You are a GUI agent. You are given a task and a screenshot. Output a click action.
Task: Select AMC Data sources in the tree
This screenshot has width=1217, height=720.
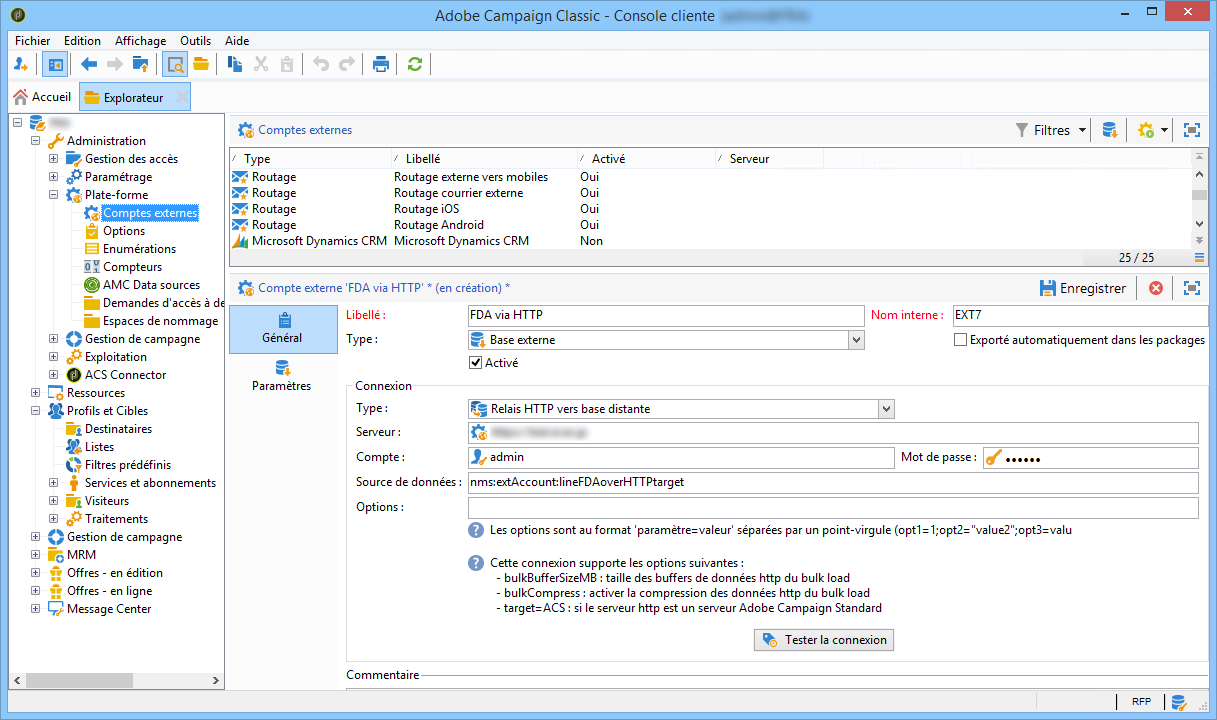(151, 285)
